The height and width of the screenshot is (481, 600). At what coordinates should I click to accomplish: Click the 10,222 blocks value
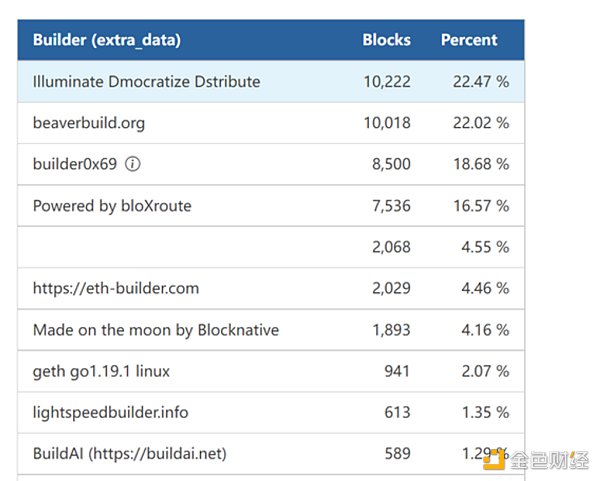click(x=387, y=82)
